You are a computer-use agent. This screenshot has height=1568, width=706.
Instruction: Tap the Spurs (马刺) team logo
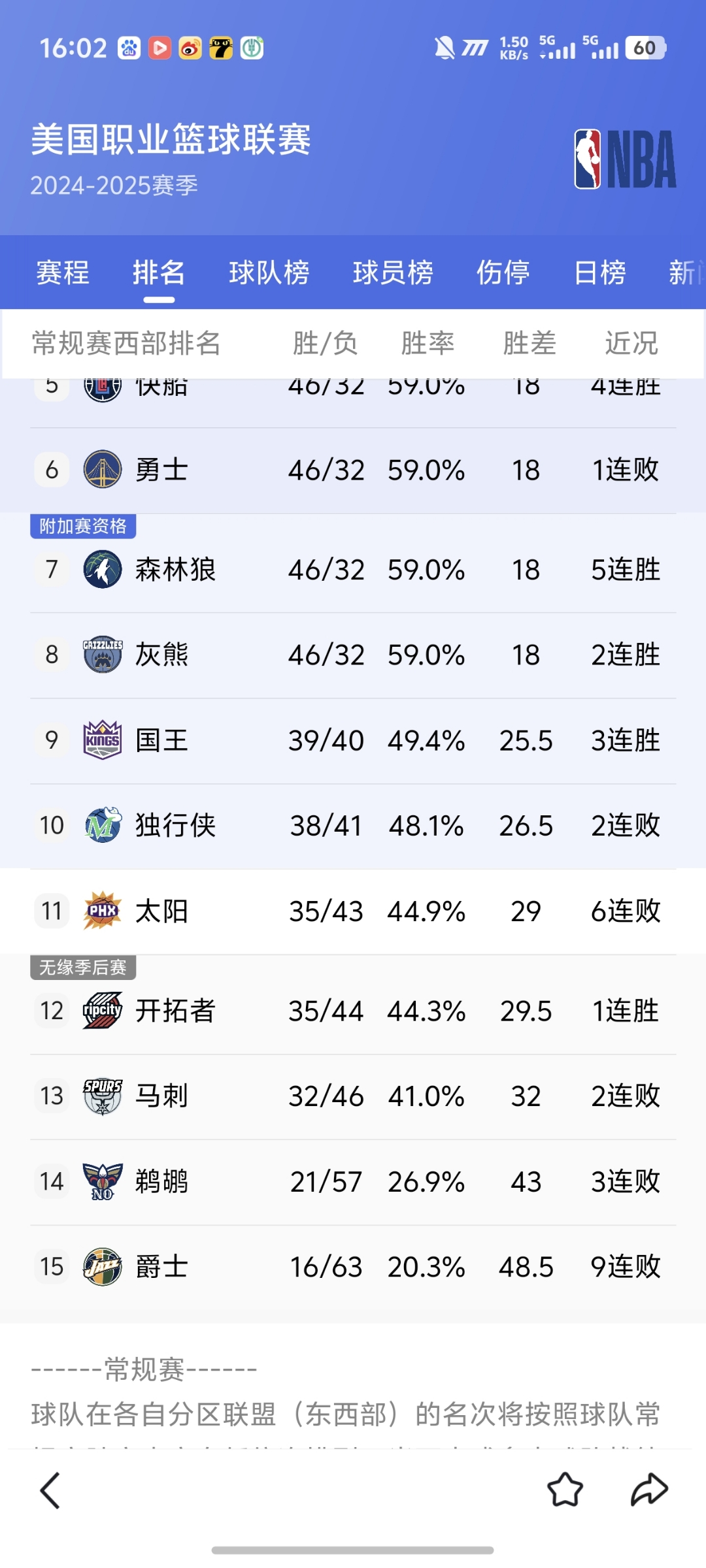pyautogui.click(x=101, y=1096)
